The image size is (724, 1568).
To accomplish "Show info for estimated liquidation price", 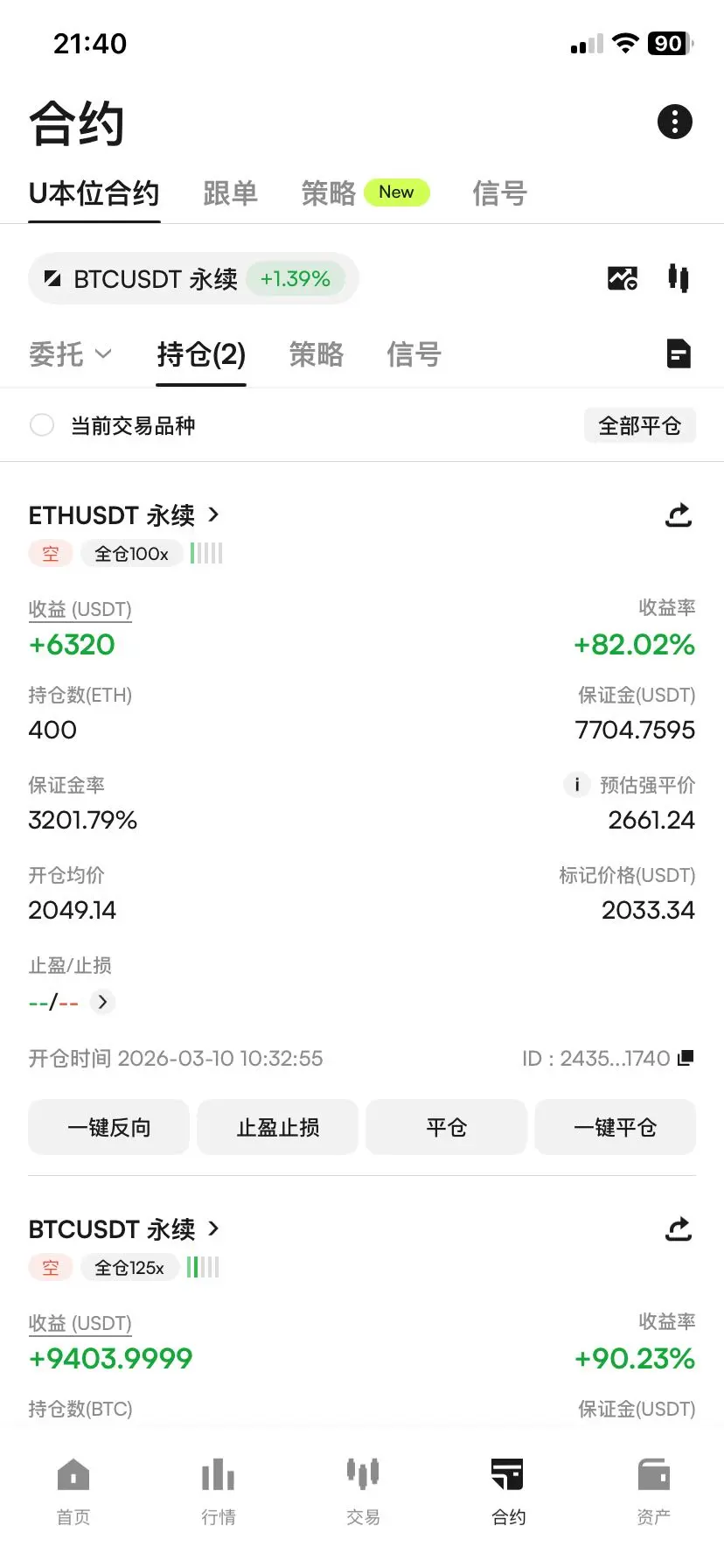I will click(x=576, y=785).
